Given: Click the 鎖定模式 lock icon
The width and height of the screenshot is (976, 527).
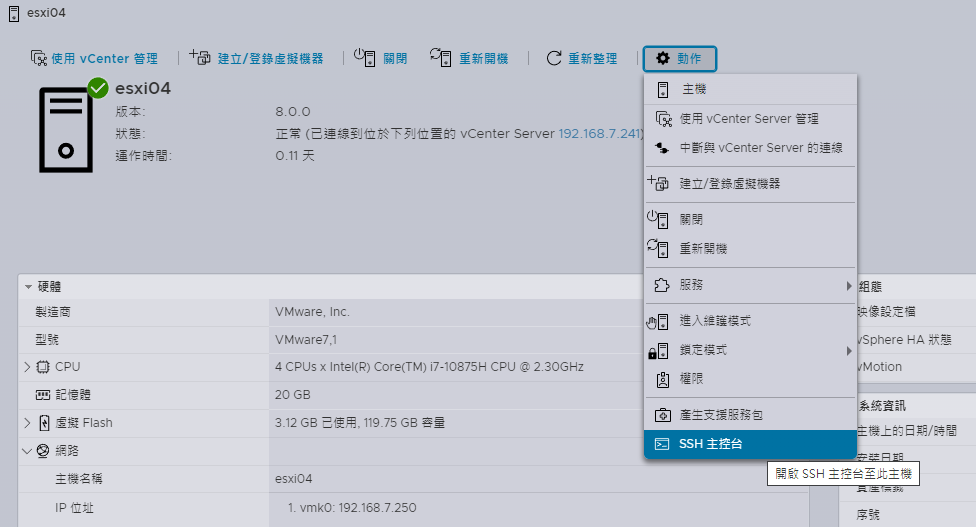Looking at the screenshot, I should [x=658, y=350].
